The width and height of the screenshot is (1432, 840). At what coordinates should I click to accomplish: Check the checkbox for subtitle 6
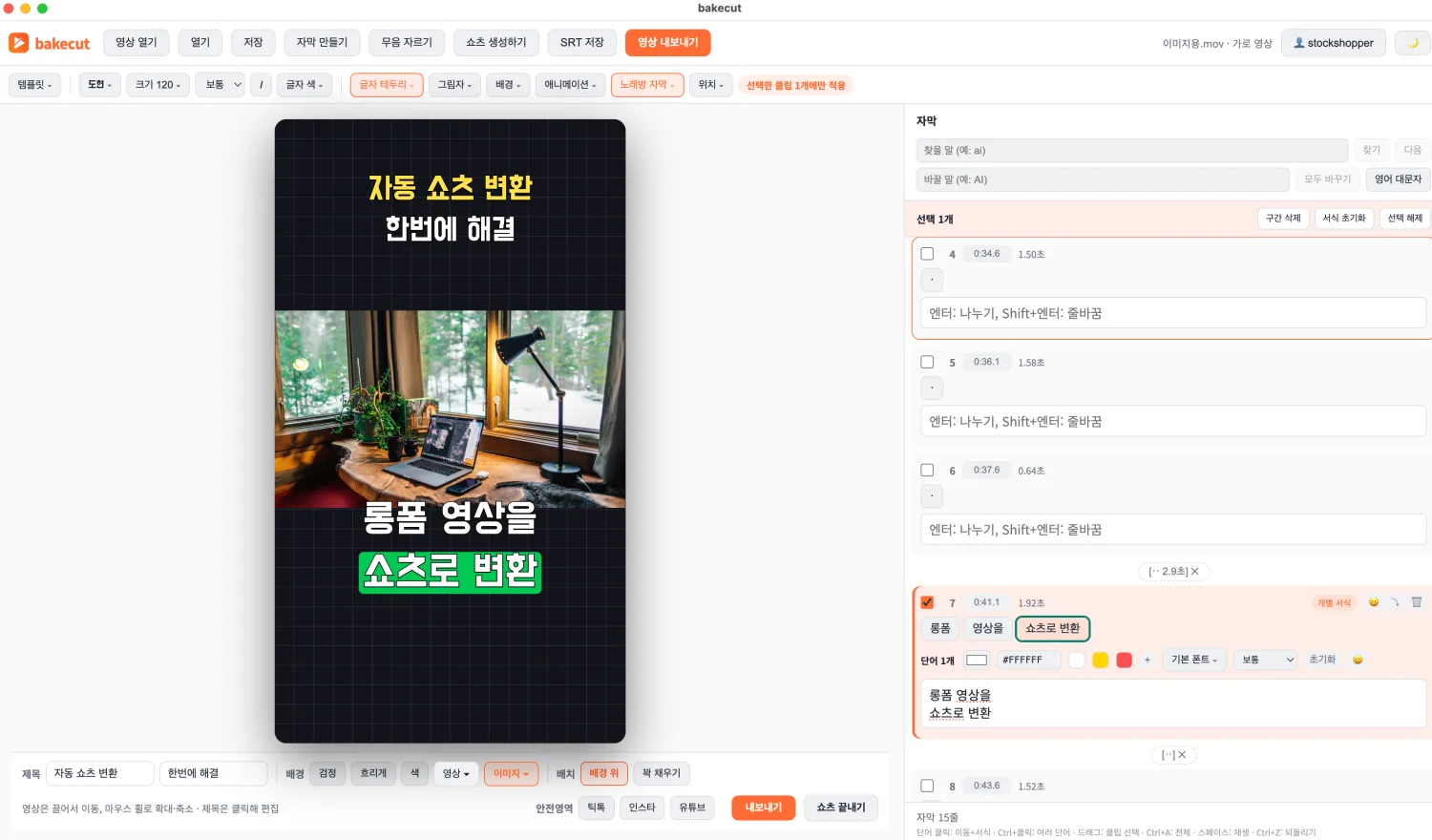pyautogui.click(x=927, y=470)
